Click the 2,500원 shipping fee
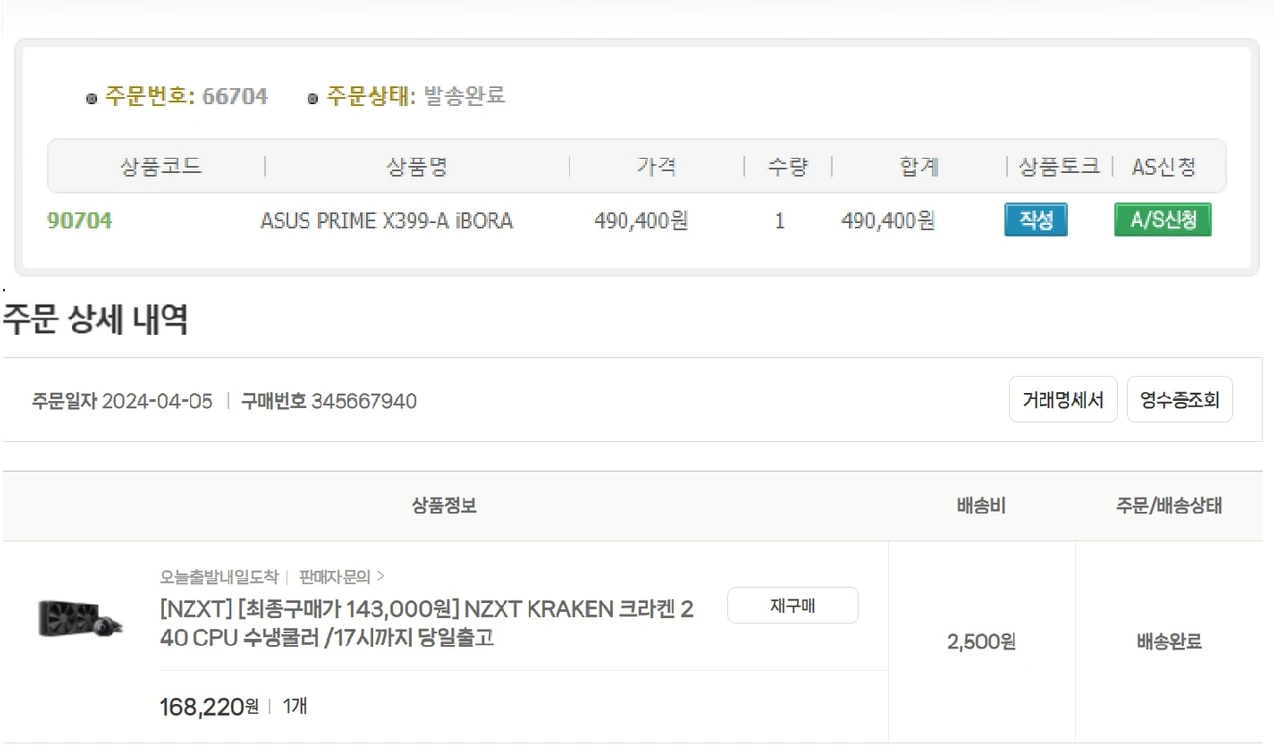The width and height of the screenshot is (1274, 750). point(981,642)
